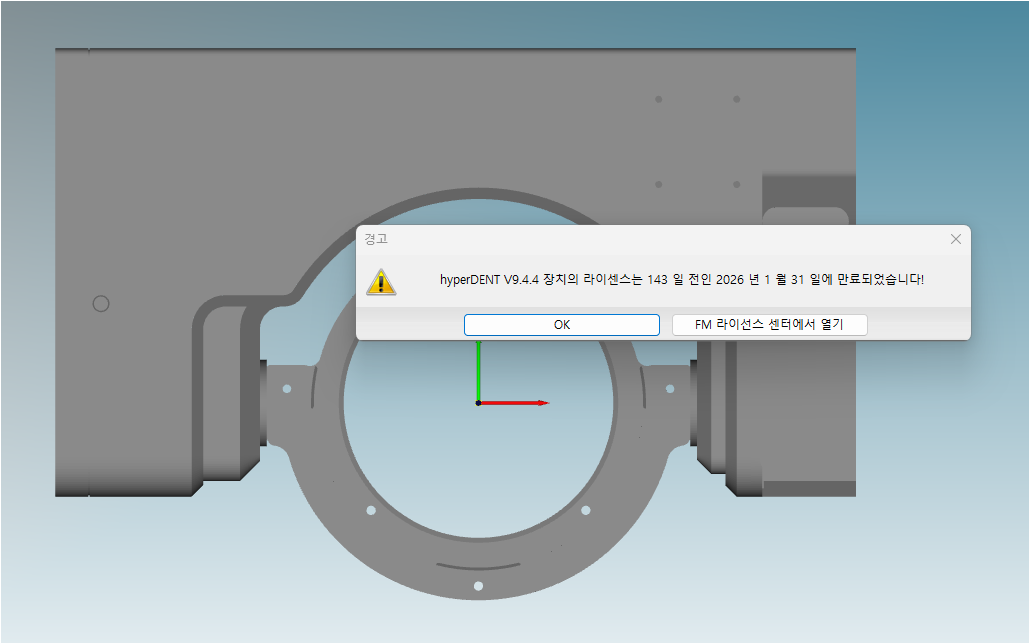The width and height of the screenshot is (1030, 644).
Task: Click the black origin point of the axes
Action: click(x=478, y=403)
